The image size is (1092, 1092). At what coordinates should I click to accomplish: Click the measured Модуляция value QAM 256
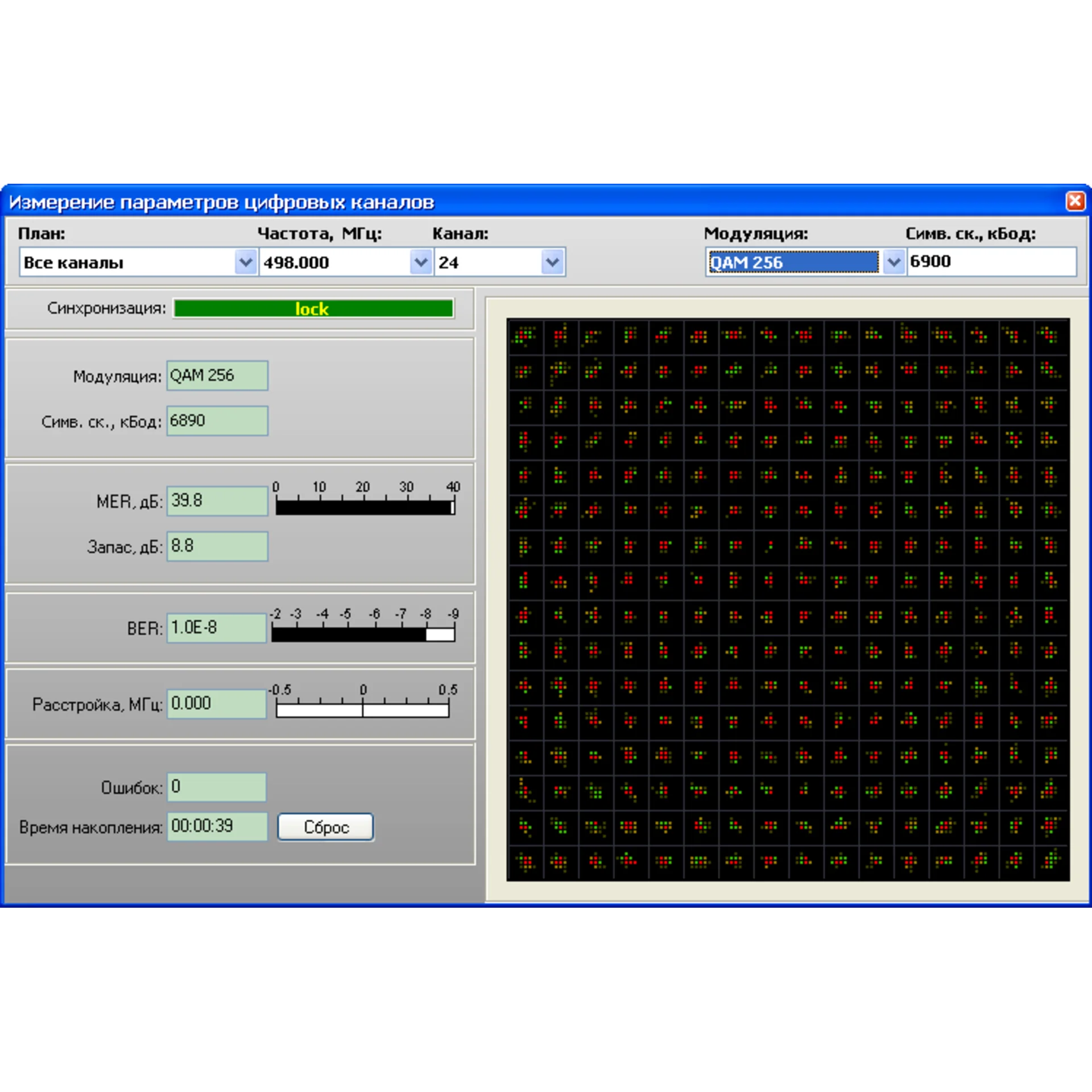217,375
